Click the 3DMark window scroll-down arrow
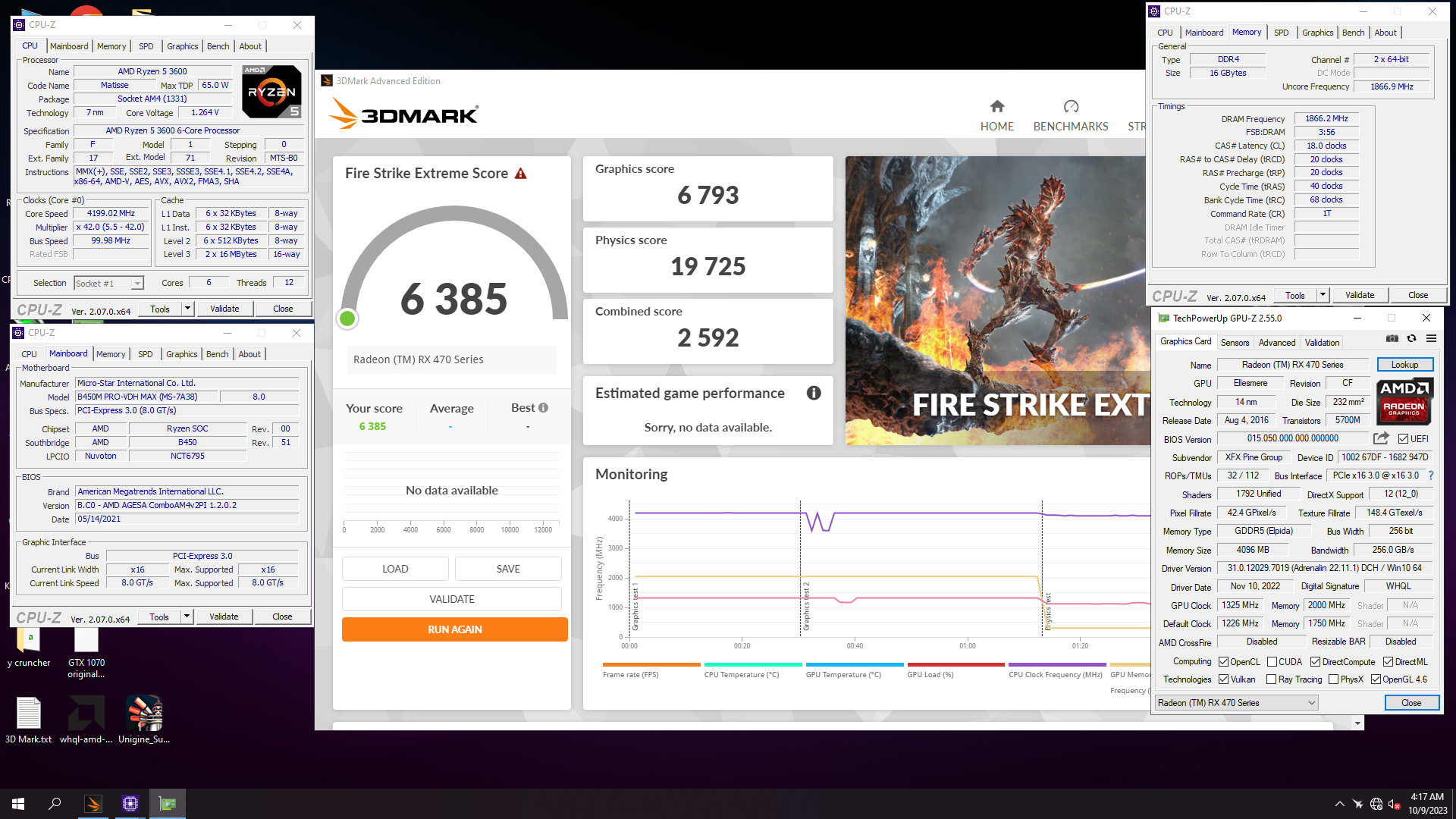 [1357, 723]
